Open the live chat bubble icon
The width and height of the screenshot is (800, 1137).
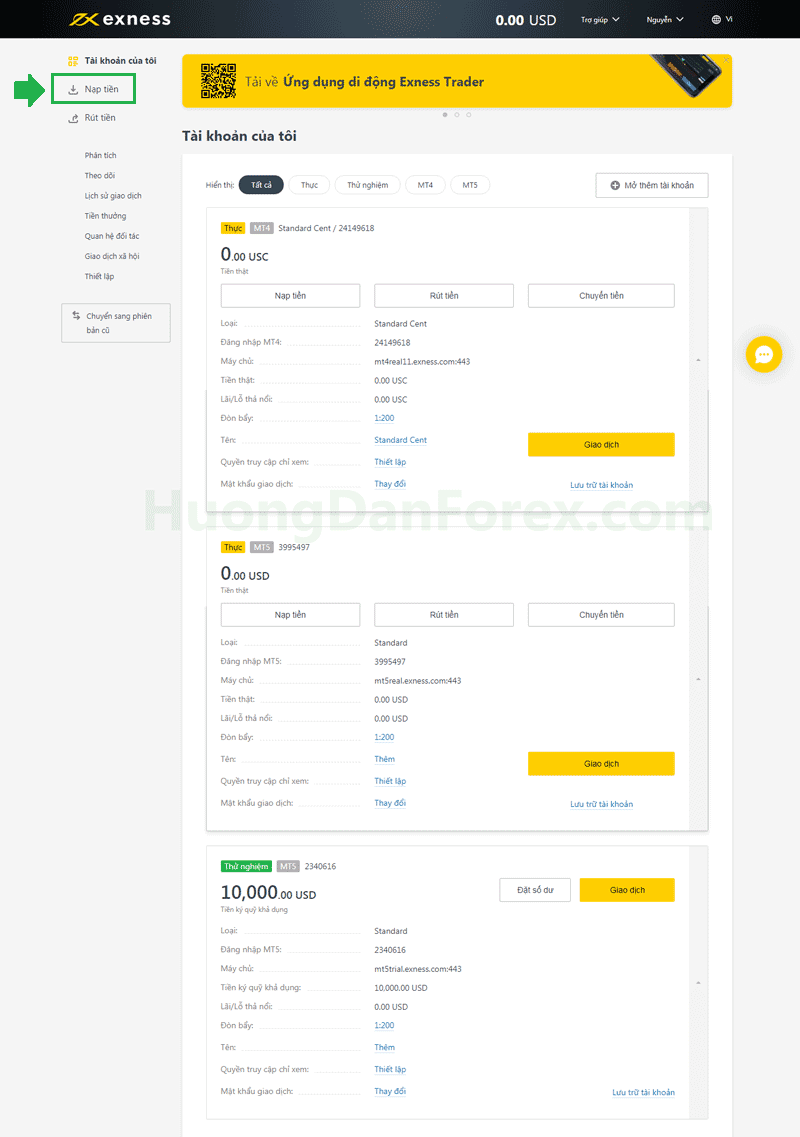click(764, 355)
